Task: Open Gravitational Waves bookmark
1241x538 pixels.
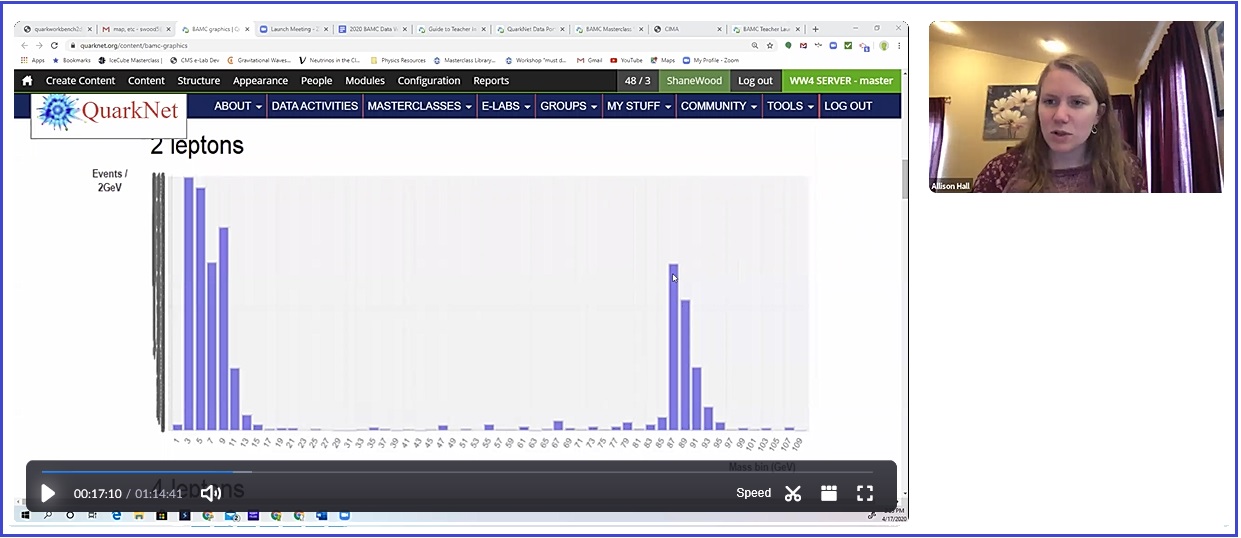Action: [260, 61]
